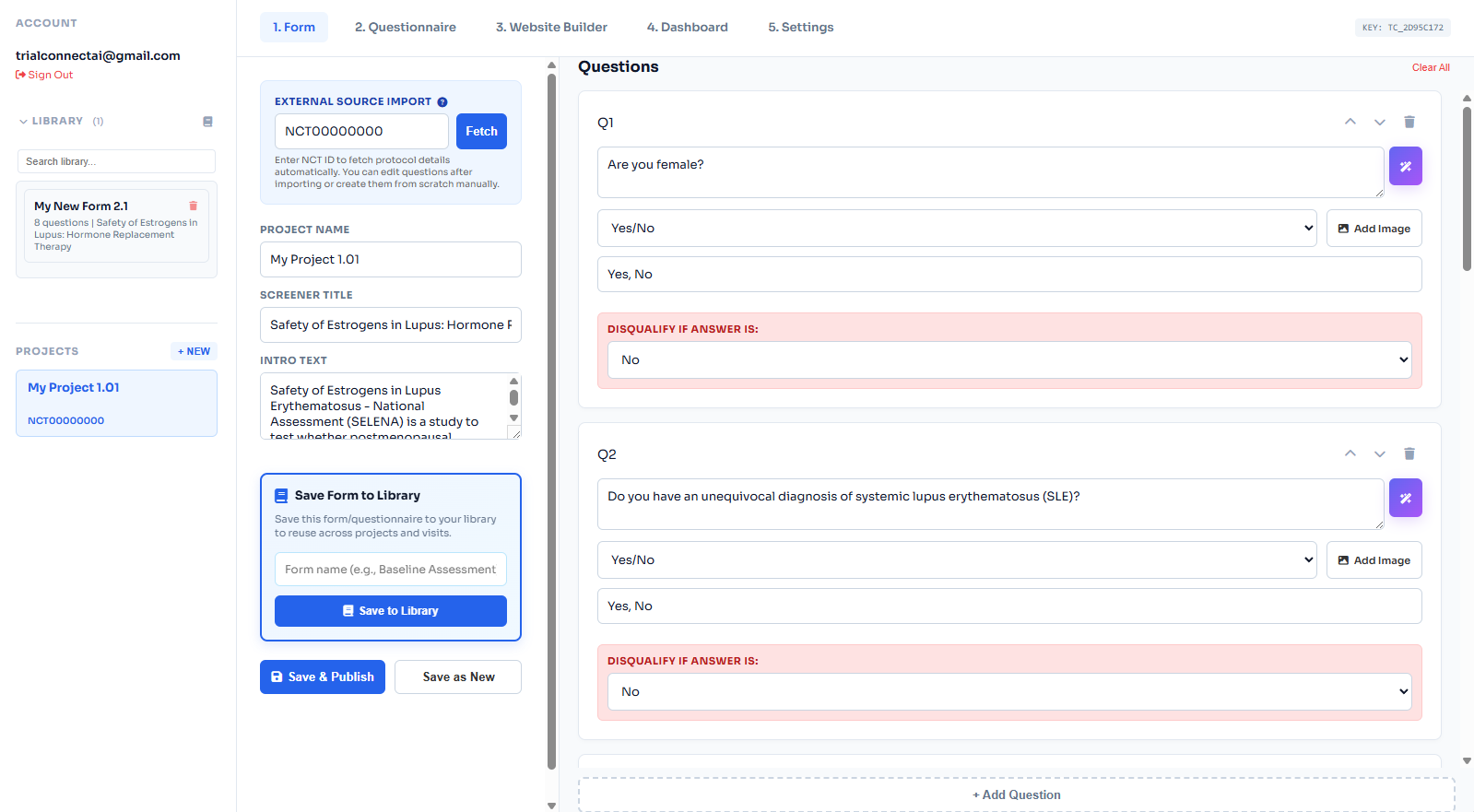Click the Fetch button
This screenshot has height=812, width=1474.
(481, 131)
